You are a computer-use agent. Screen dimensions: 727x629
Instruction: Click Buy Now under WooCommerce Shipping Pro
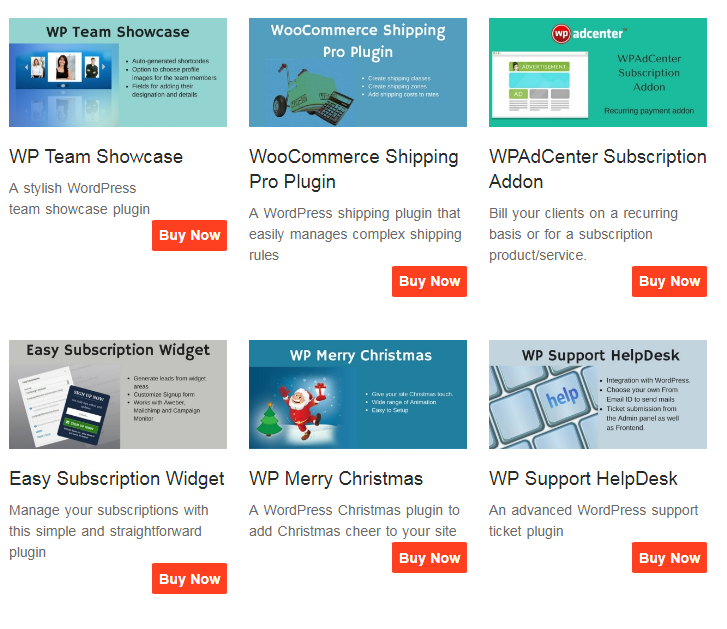click(x=429, y=281)
